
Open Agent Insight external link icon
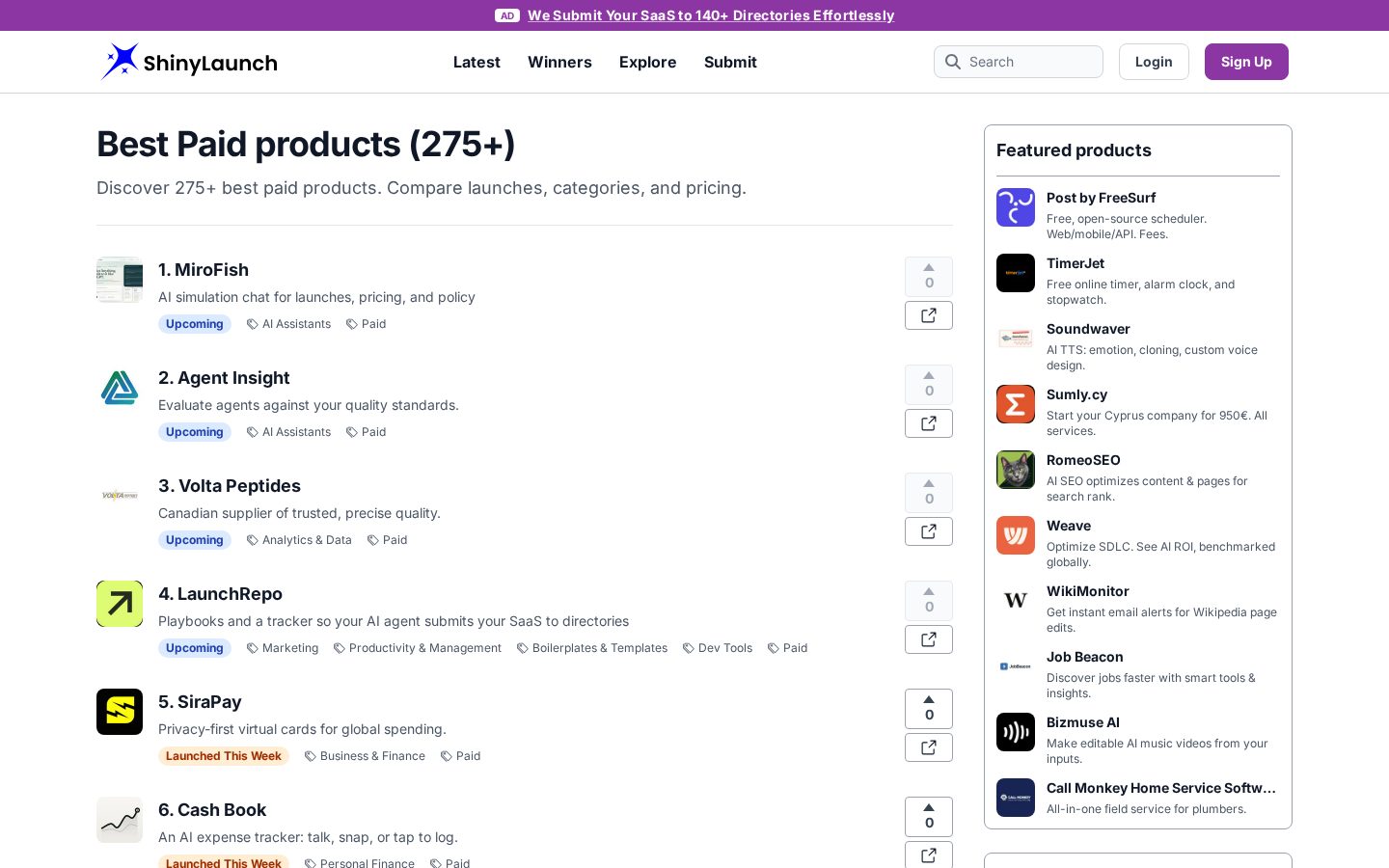929,423
